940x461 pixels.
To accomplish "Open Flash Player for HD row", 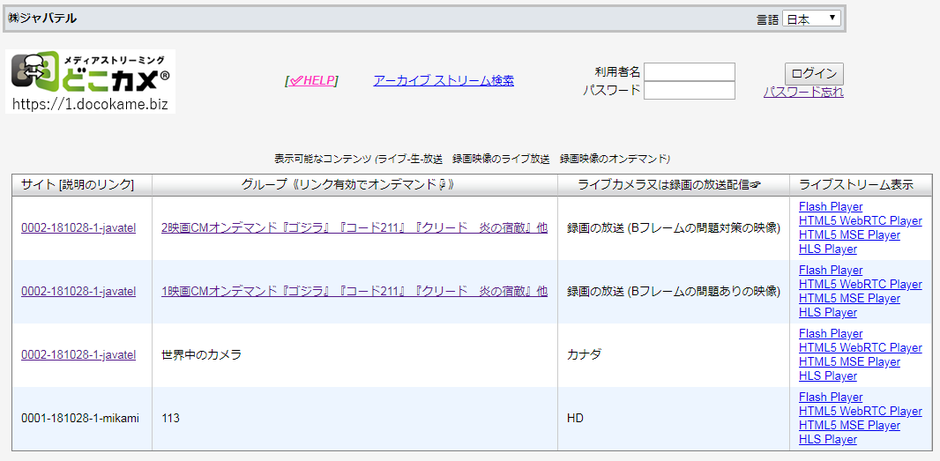I will (x=830, y=397).
